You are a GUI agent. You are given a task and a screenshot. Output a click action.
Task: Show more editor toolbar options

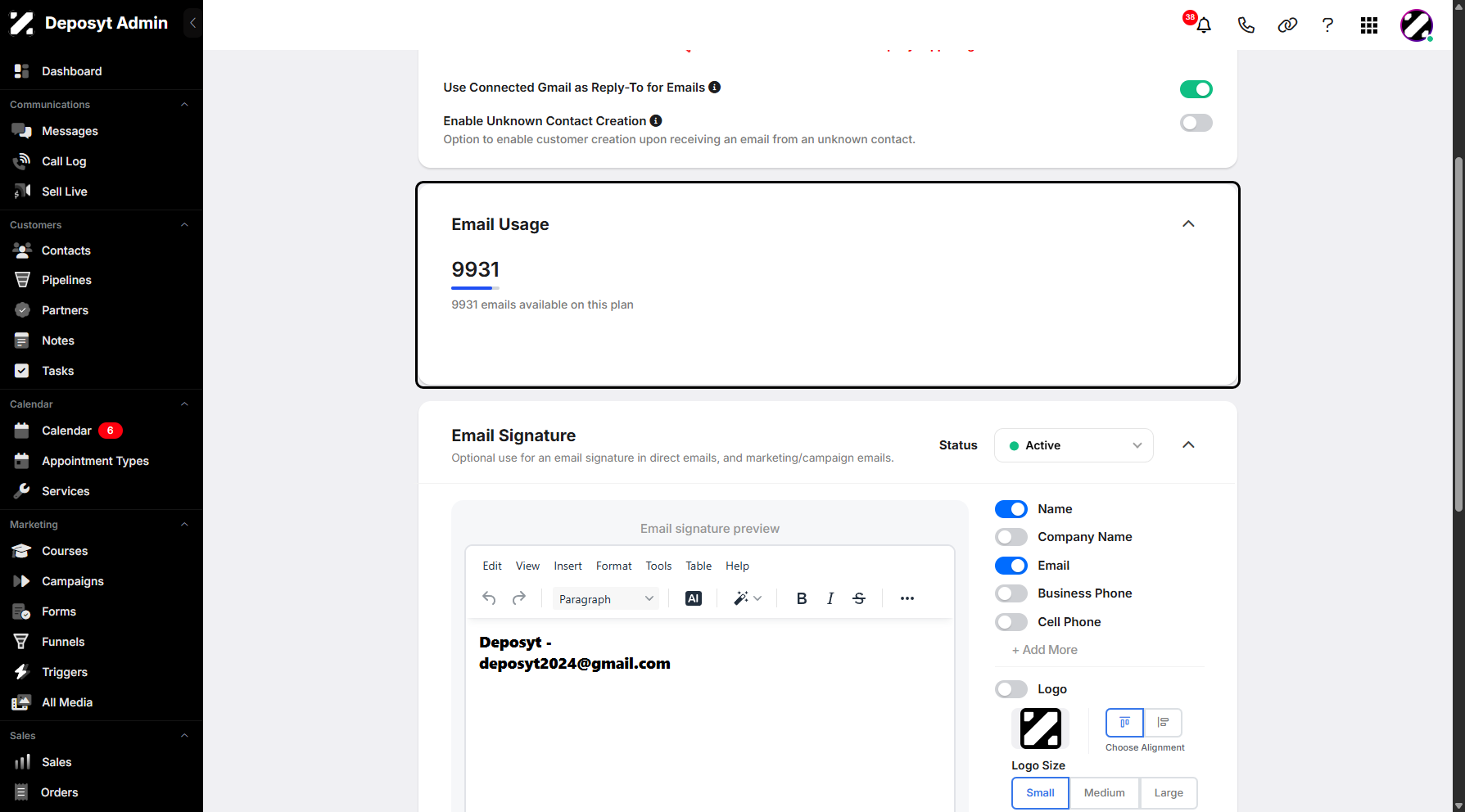click(907, 598)
